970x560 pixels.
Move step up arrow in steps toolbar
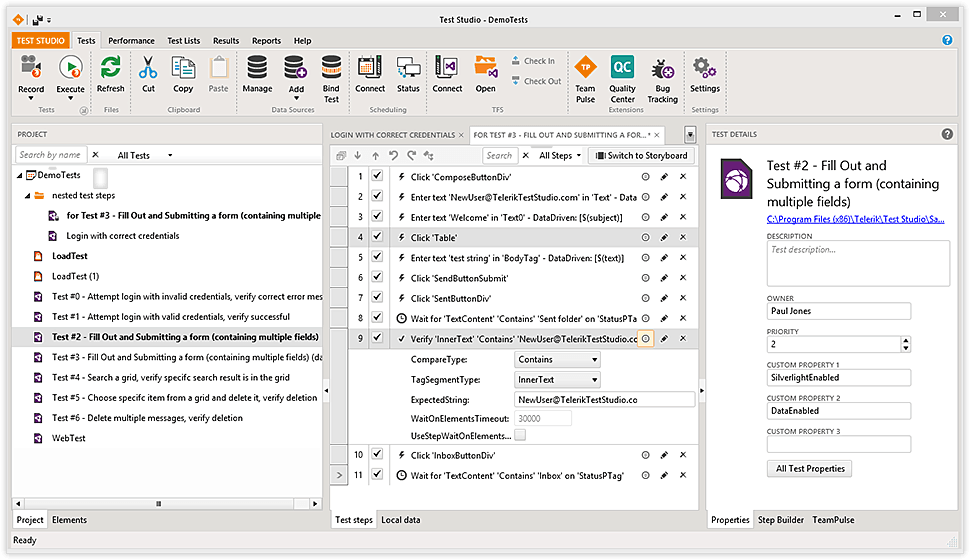tap(376, 155)
